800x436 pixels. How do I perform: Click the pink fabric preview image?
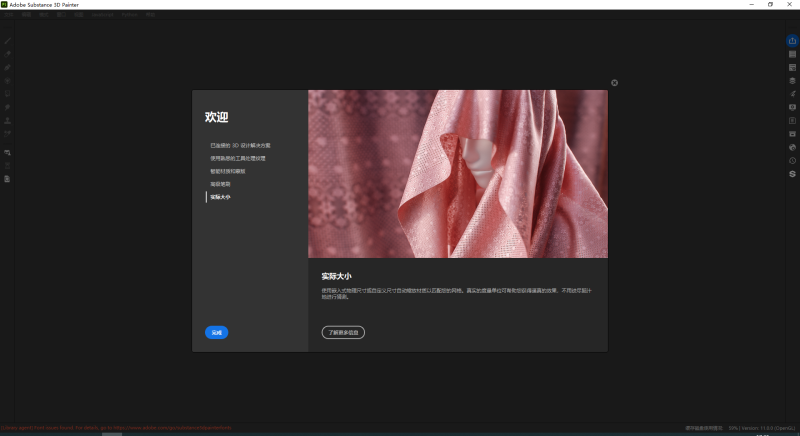tap(458, 174)
